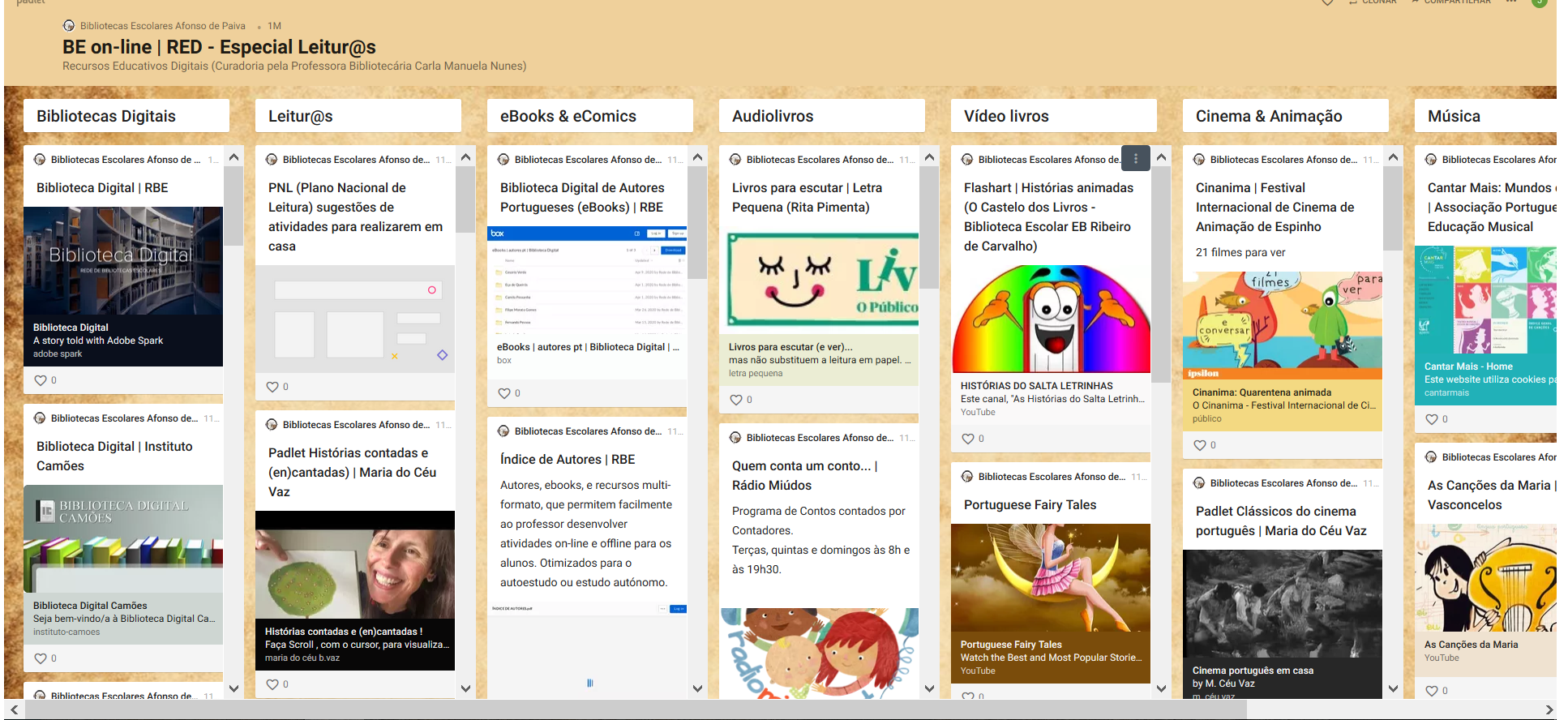Click up arrow of Cinema & Animação column scrollbar
This screenshot has height=720, width=1568.
[x=1393, y=156]
